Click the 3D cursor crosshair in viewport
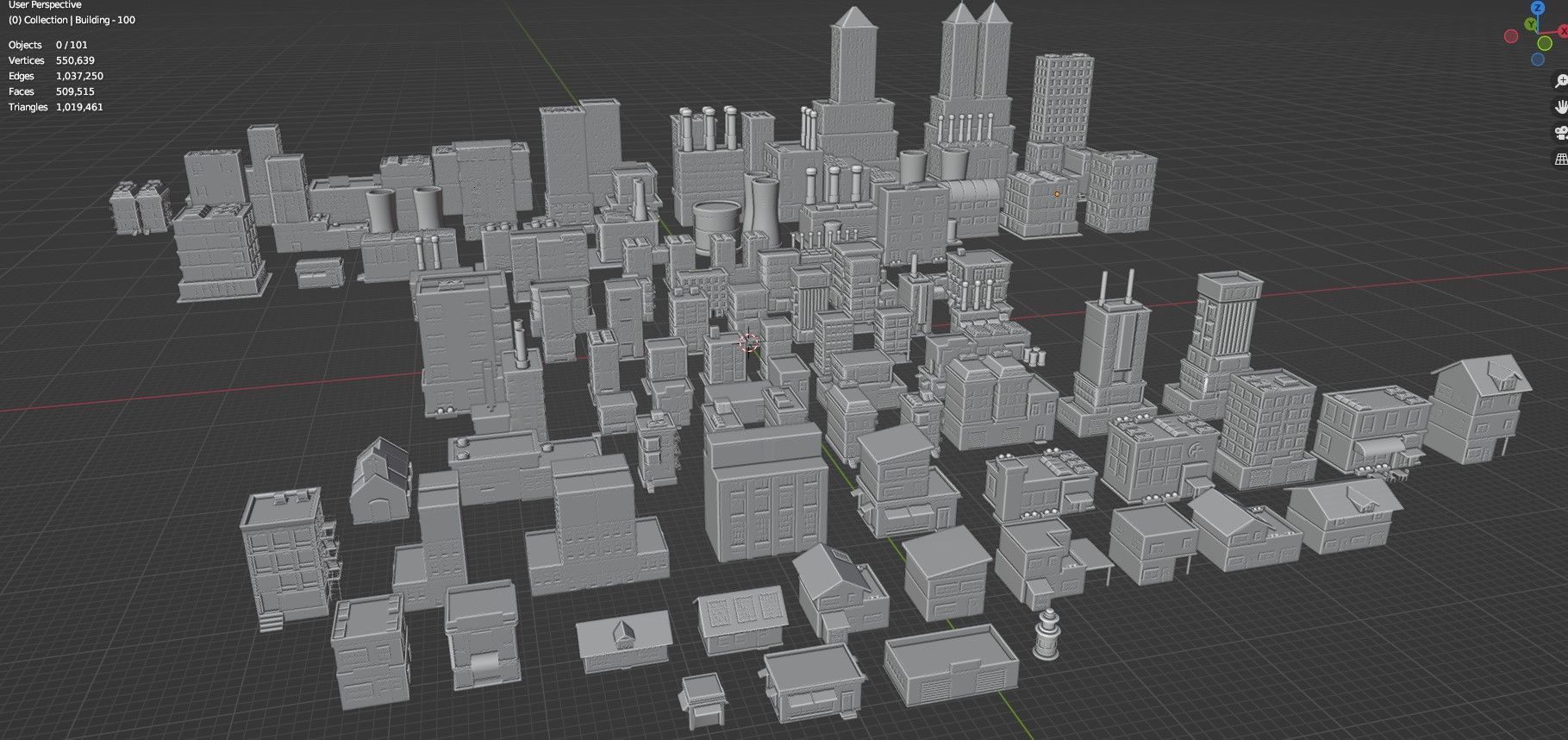The height and width of the screenshot is (740, 1568). tap(748, 343)
